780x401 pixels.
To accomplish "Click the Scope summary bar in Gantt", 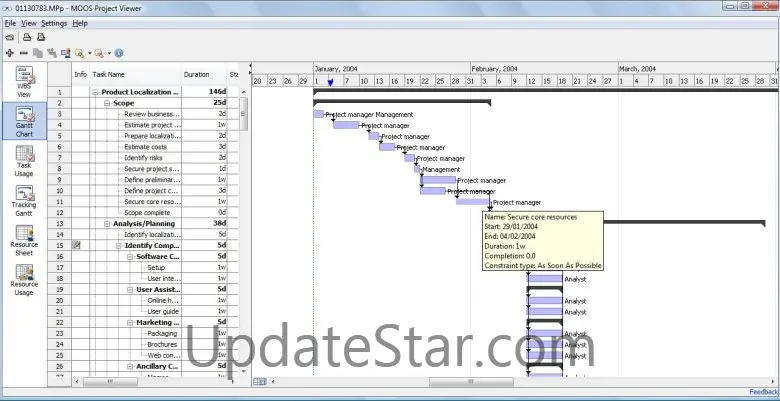I will pos(402,102).
